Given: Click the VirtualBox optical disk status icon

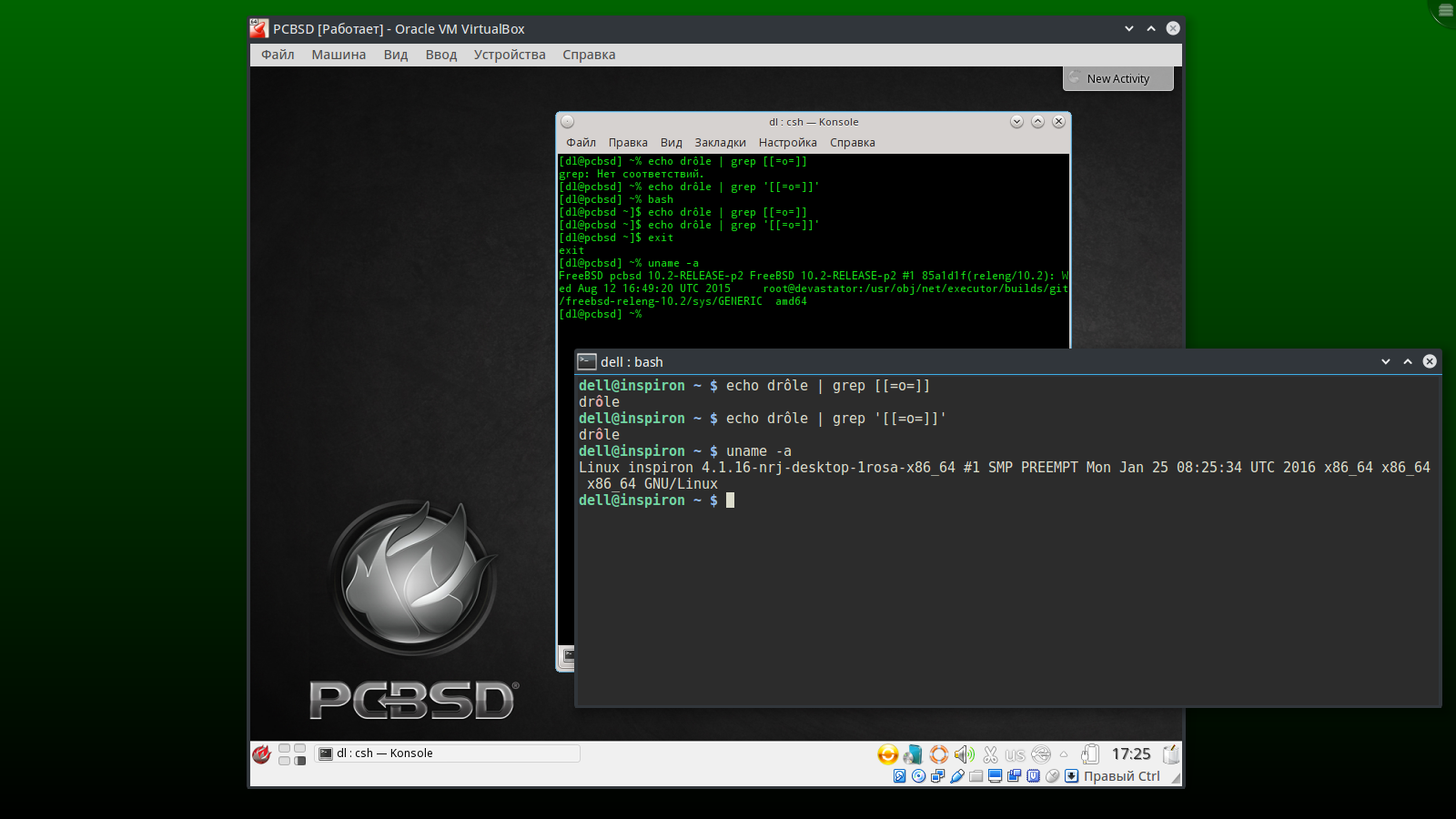Looking at the screenshot, I should 918,776.
